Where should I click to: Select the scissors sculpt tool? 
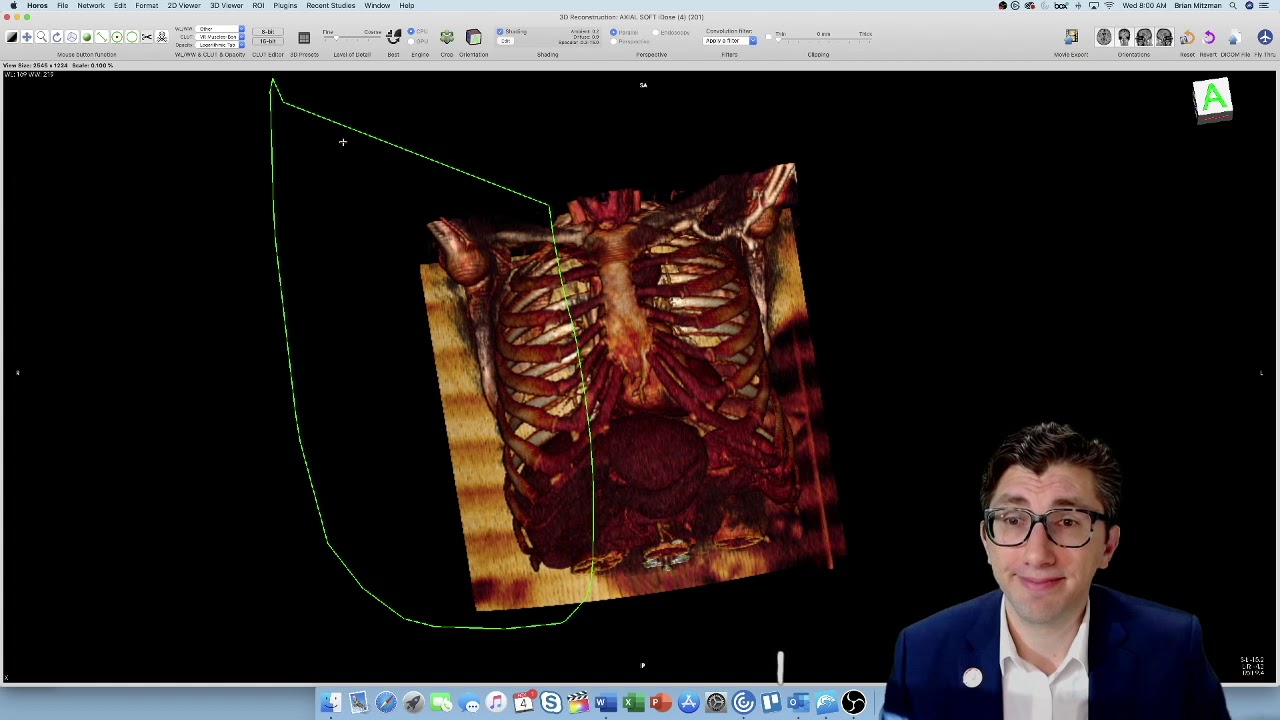[146, 37]
